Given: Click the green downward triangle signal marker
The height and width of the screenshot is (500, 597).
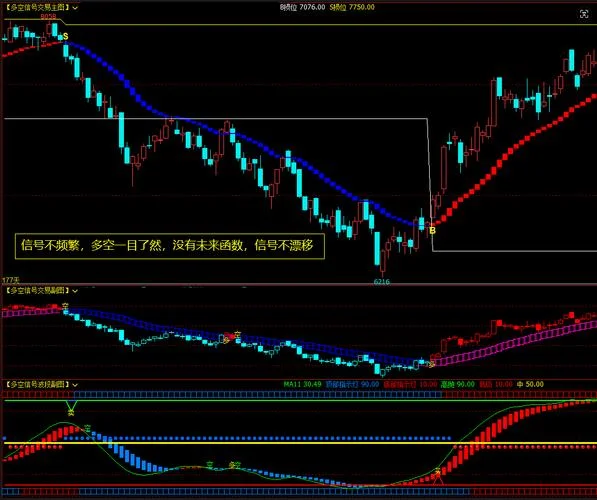Looking at the screenshot, I should point(71,405).
